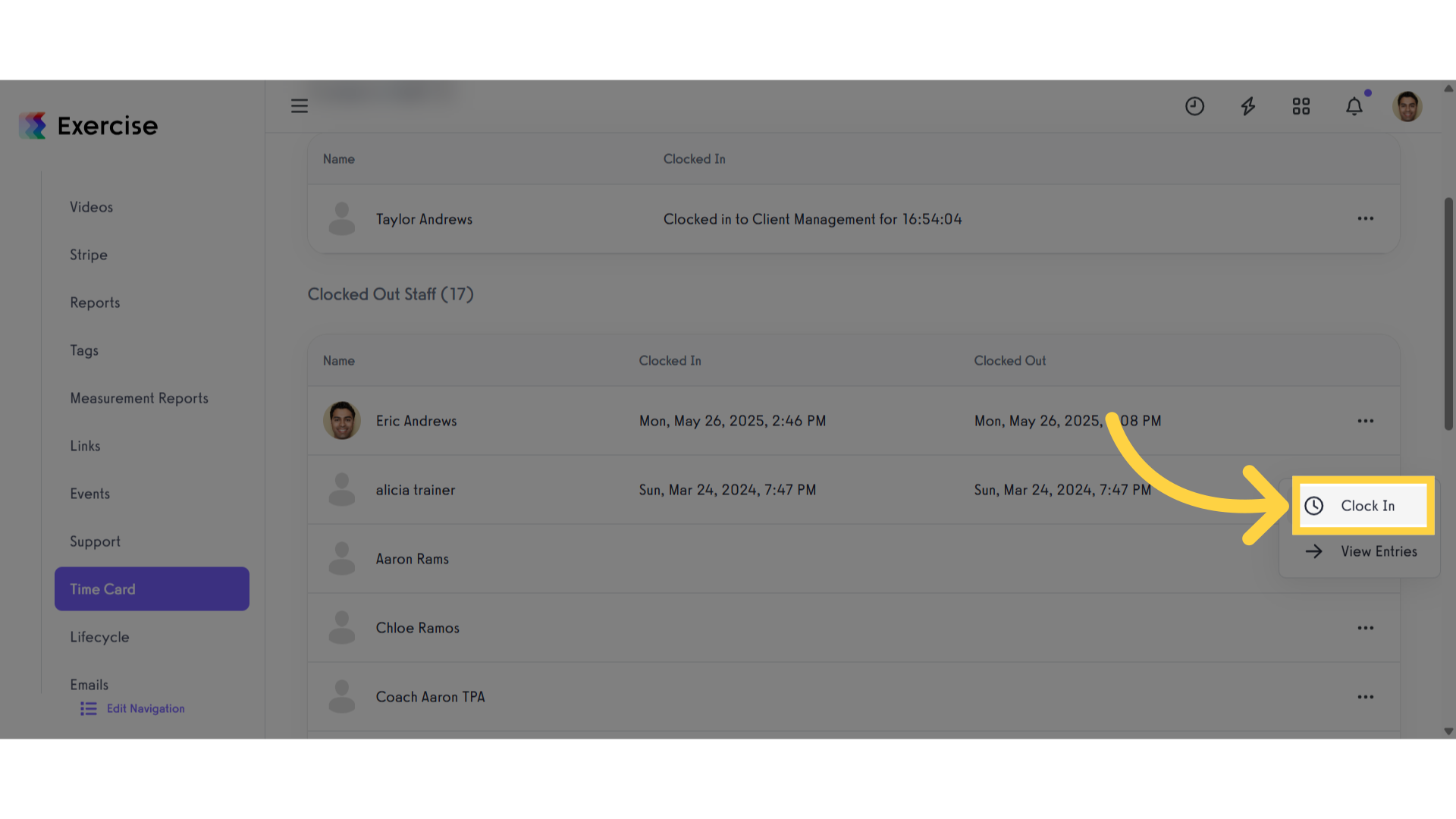Expand options menu for Taylor Andrews
The height and width of the screenshot is (819, 1456).
(1366, 218)
